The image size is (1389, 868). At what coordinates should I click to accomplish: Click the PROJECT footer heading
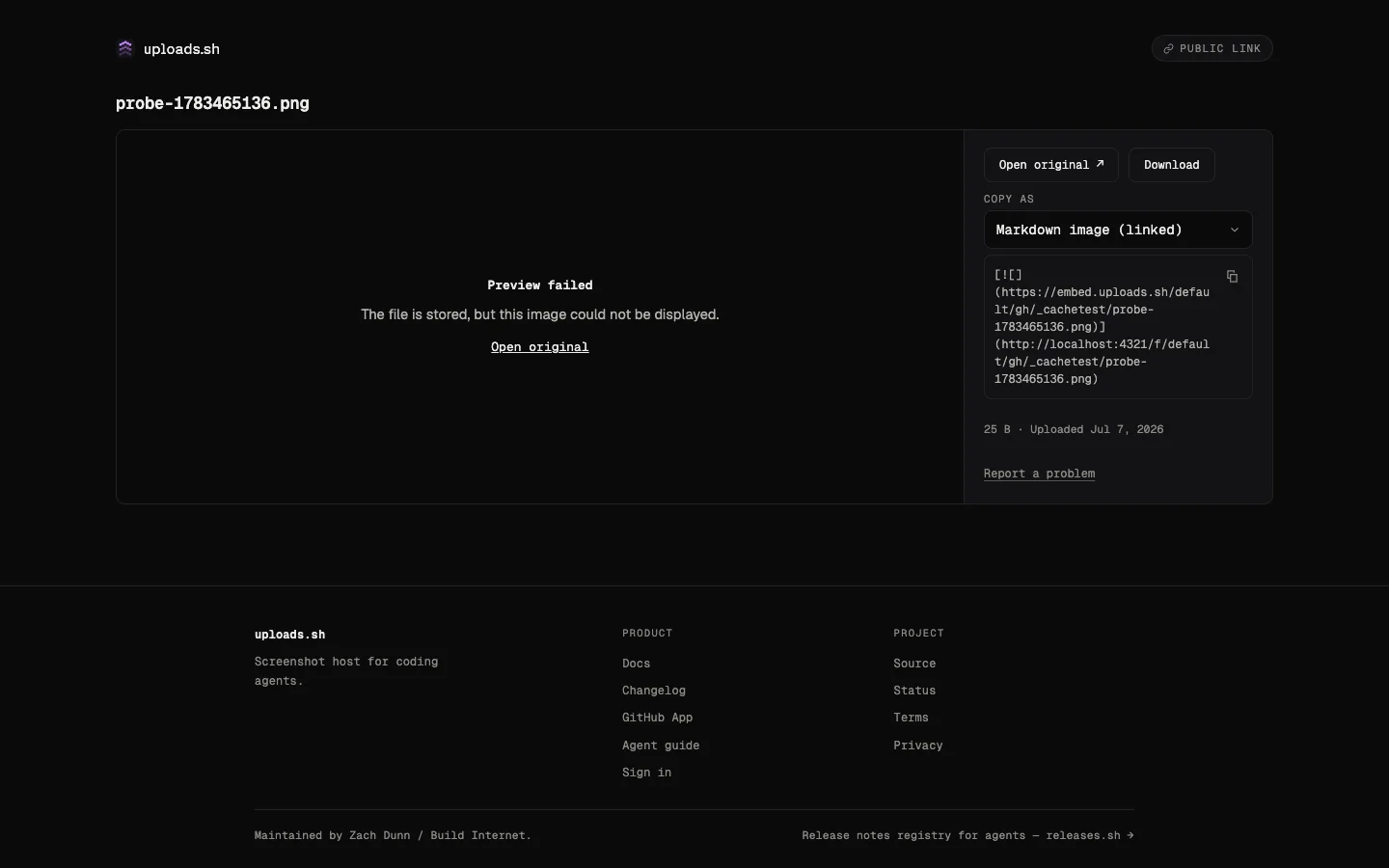[918, 633]
